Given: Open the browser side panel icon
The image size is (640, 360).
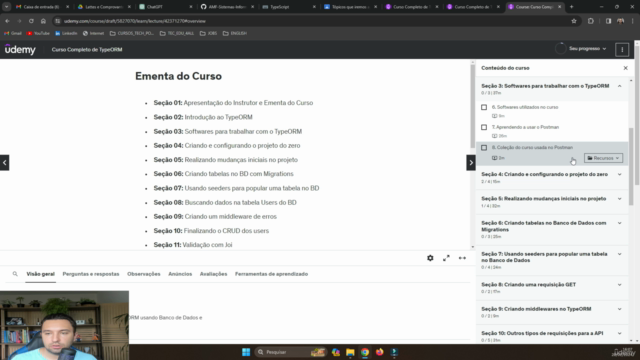Looking at the screenshot, I should coord(608,21).
